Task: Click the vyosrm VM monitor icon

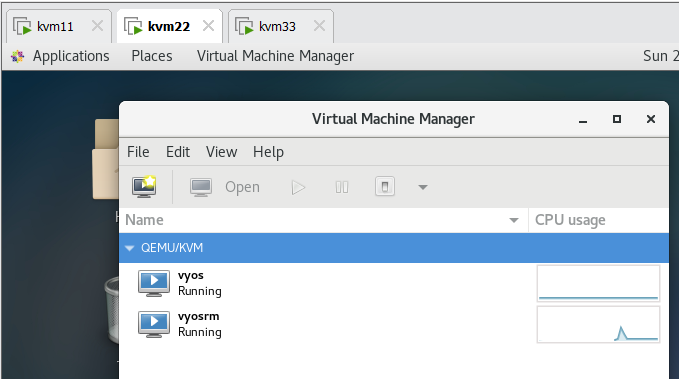Action: point(154,324)
